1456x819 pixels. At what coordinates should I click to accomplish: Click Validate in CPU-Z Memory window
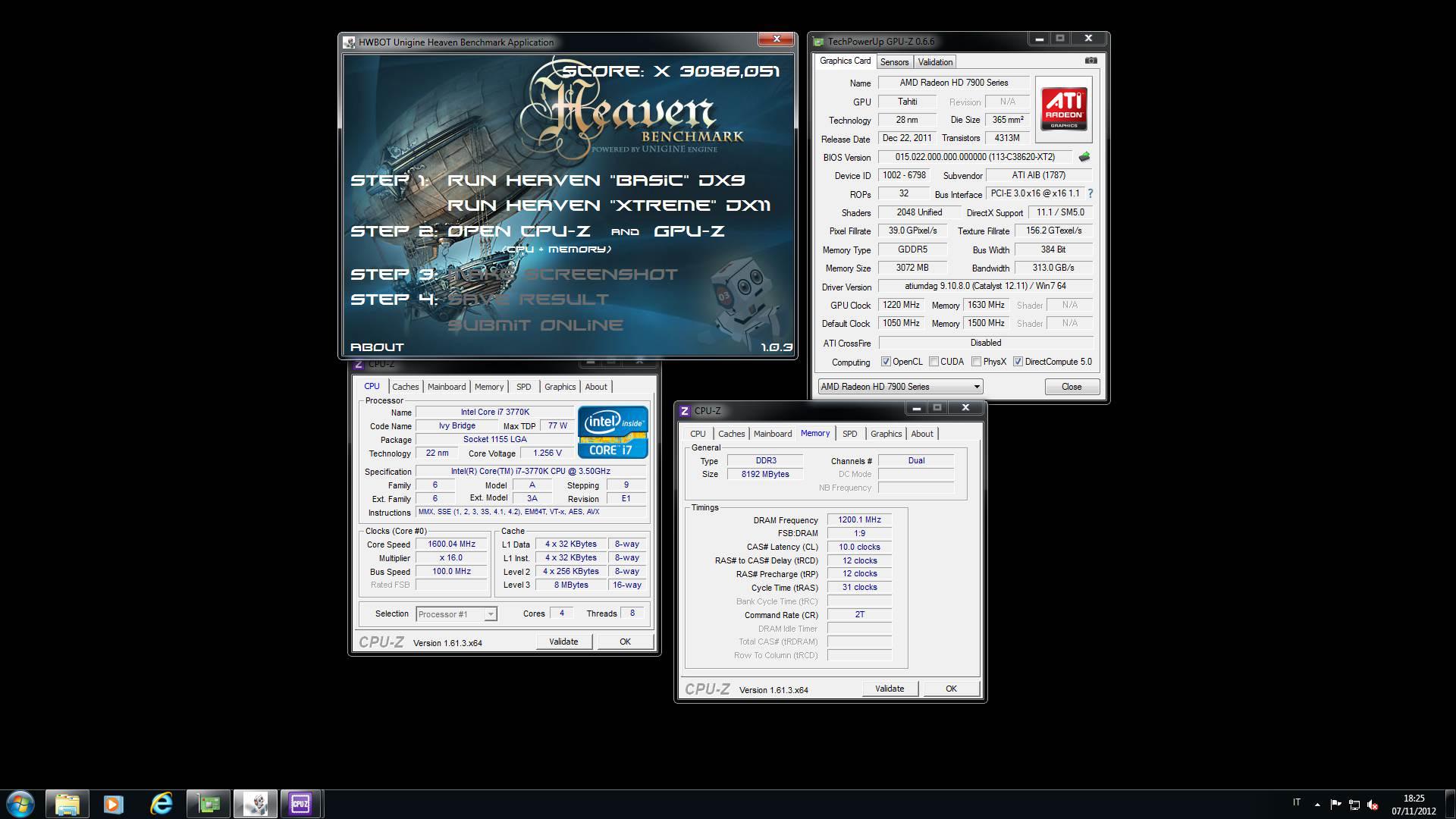890,689
